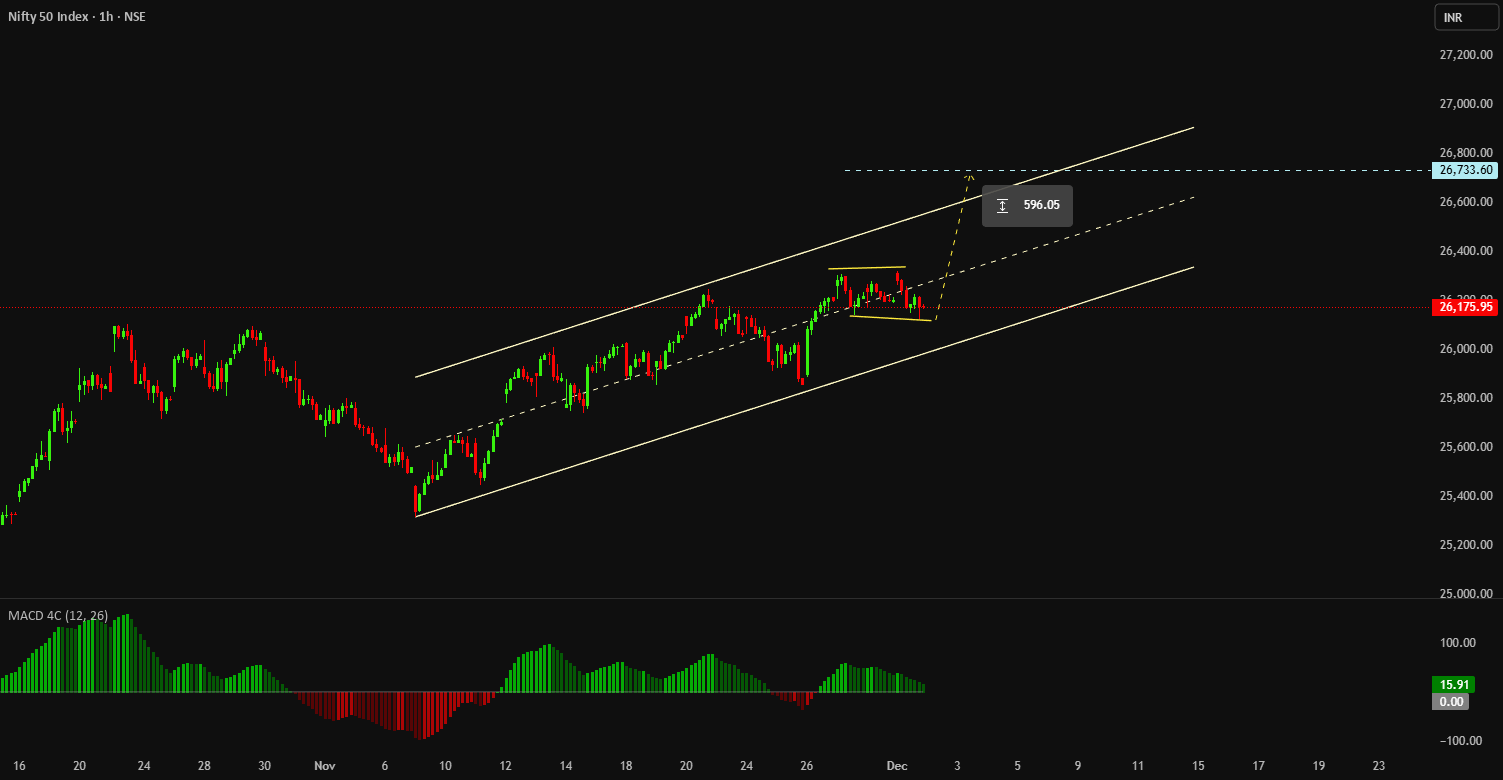The height and width of the screenshot is (780, 1503).
Task: Click the date 15 on the time axis
Action: pos(1198,766)
